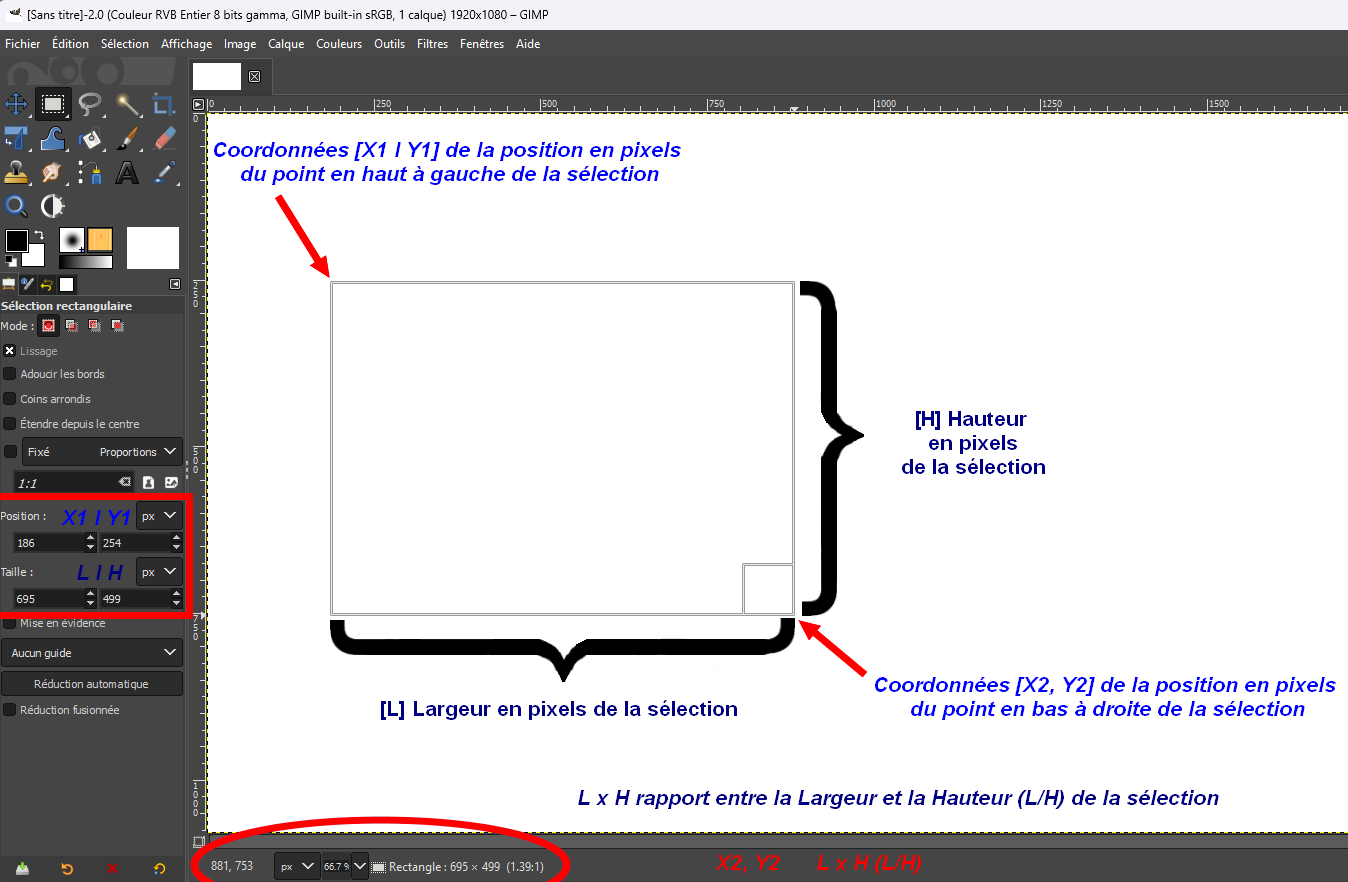Open the dock tab configuration menu
This screenshot has width=1348, height=882.
[x=175, y=284]
